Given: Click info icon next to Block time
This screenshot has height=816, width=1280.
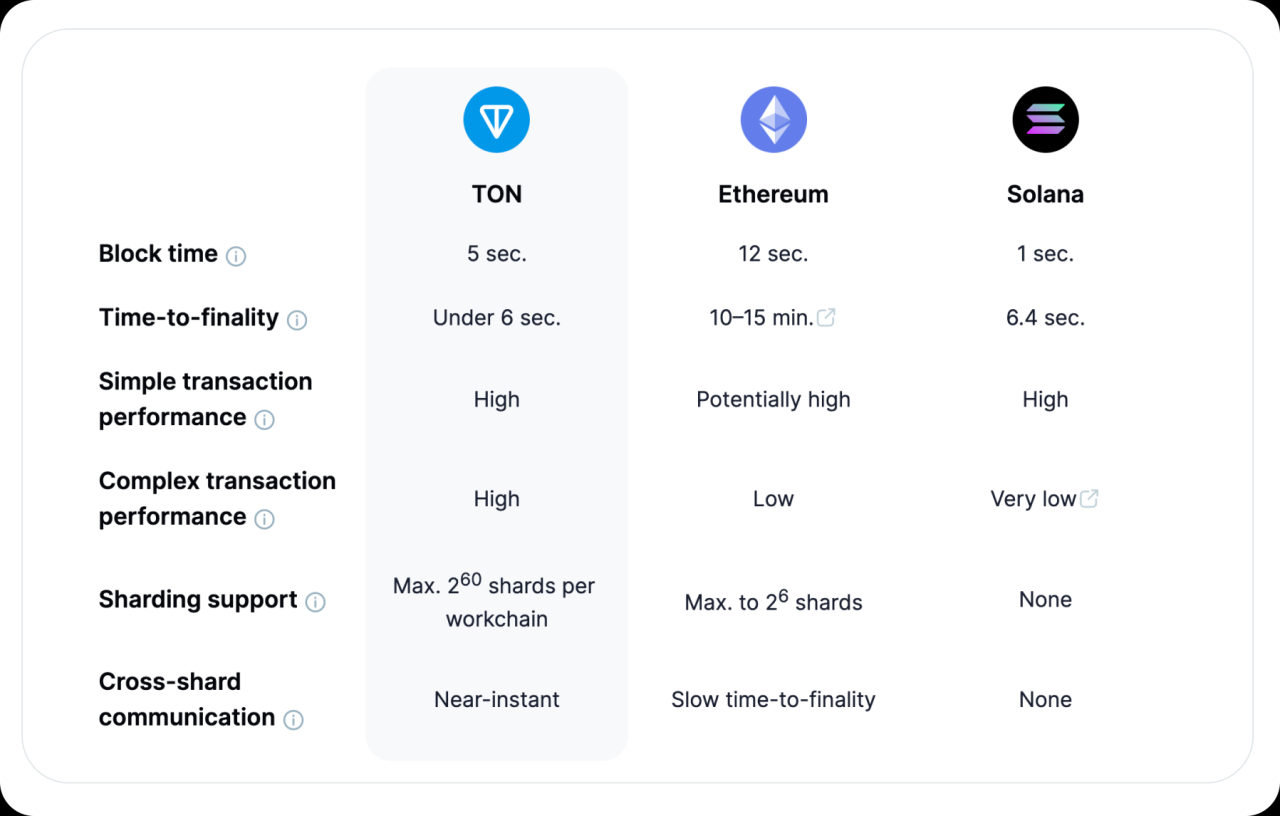Looking at the screenshot, I should point(236,256).
